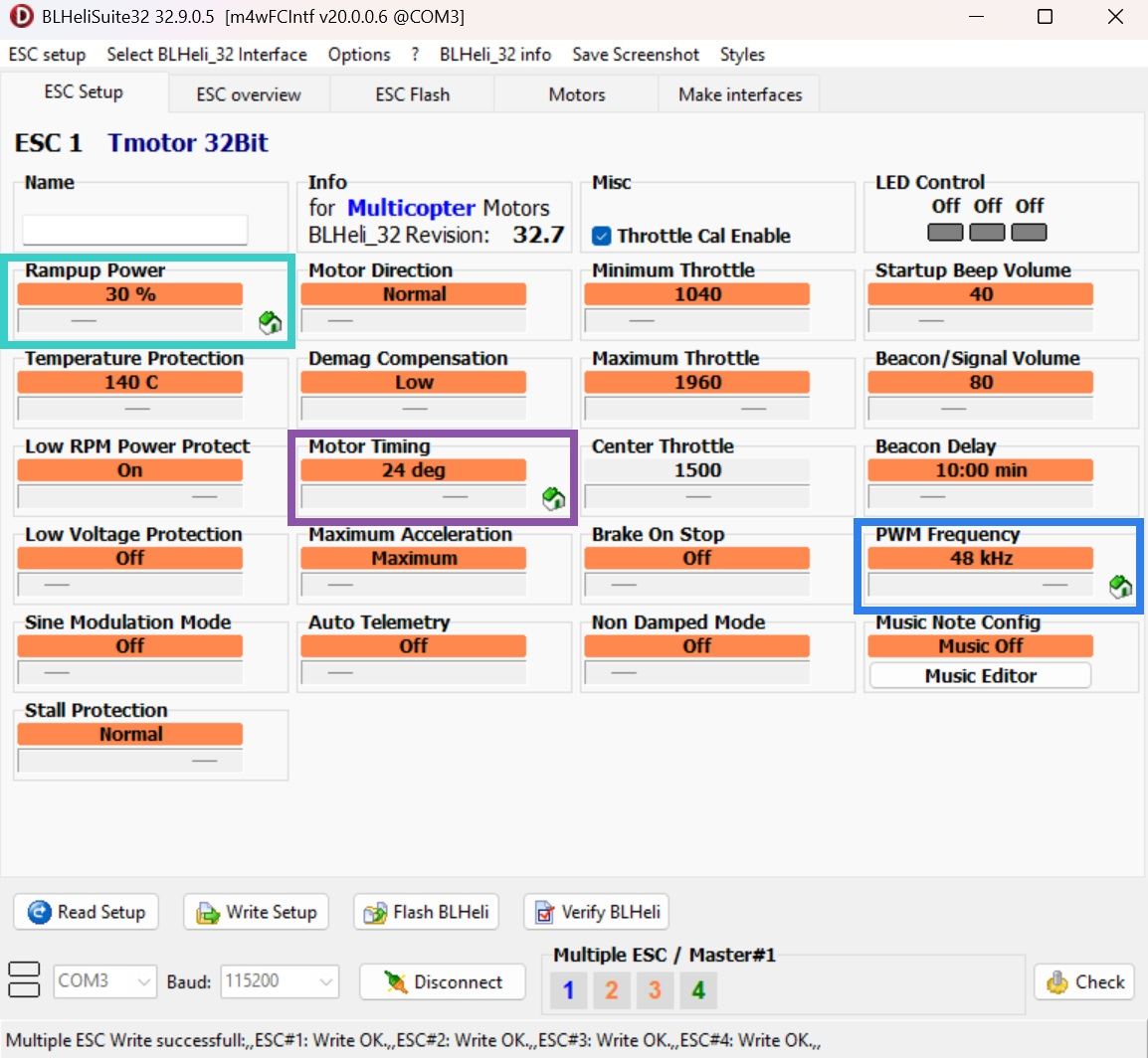Click Verify BLHeli button
The width and height of the screenshot is (1148, 1058).
tap(597, 912)
